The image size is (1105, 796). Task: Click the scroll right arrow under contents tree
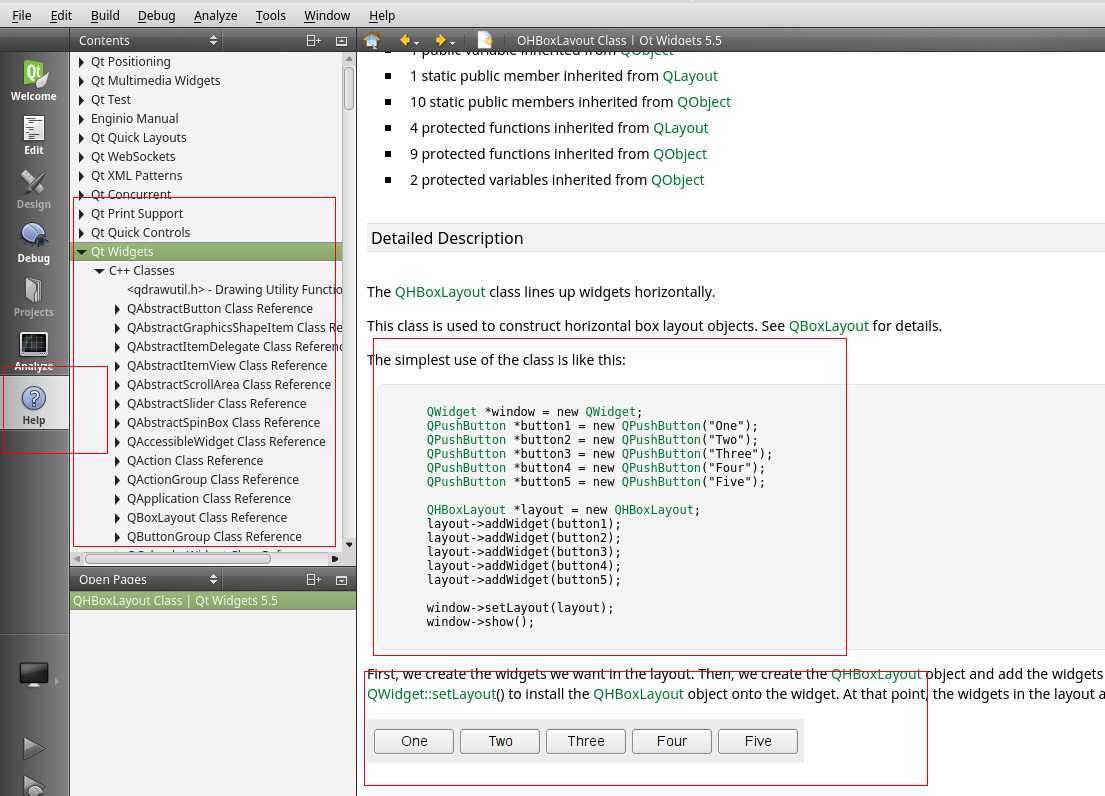[x=335, y=559]
